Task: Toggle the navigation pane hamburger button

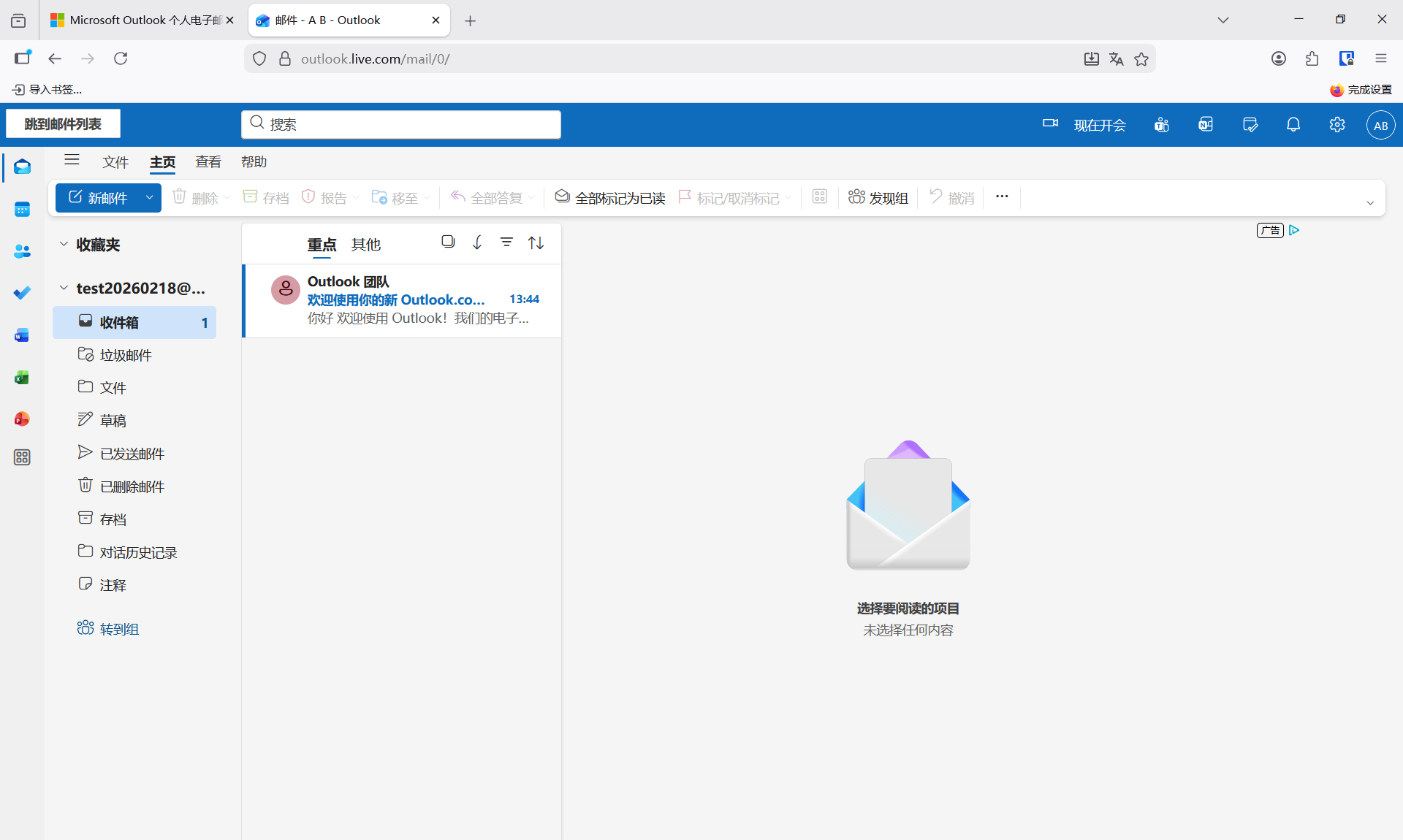Action: tap(72, 160)
